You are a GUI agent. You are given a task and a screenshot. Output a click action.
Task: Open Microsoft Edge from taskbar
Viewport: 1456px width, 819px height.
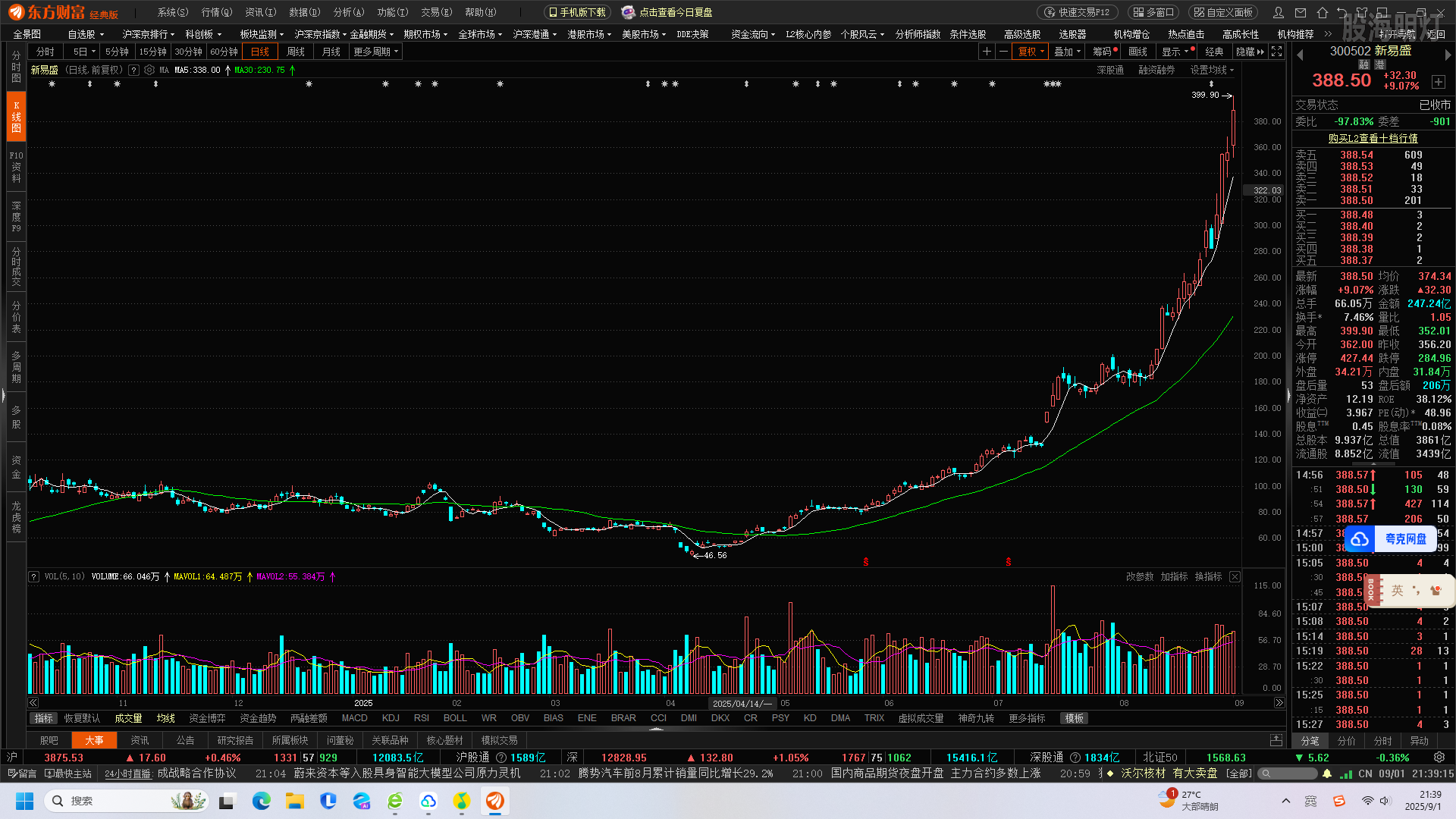(x=262, y=801)
